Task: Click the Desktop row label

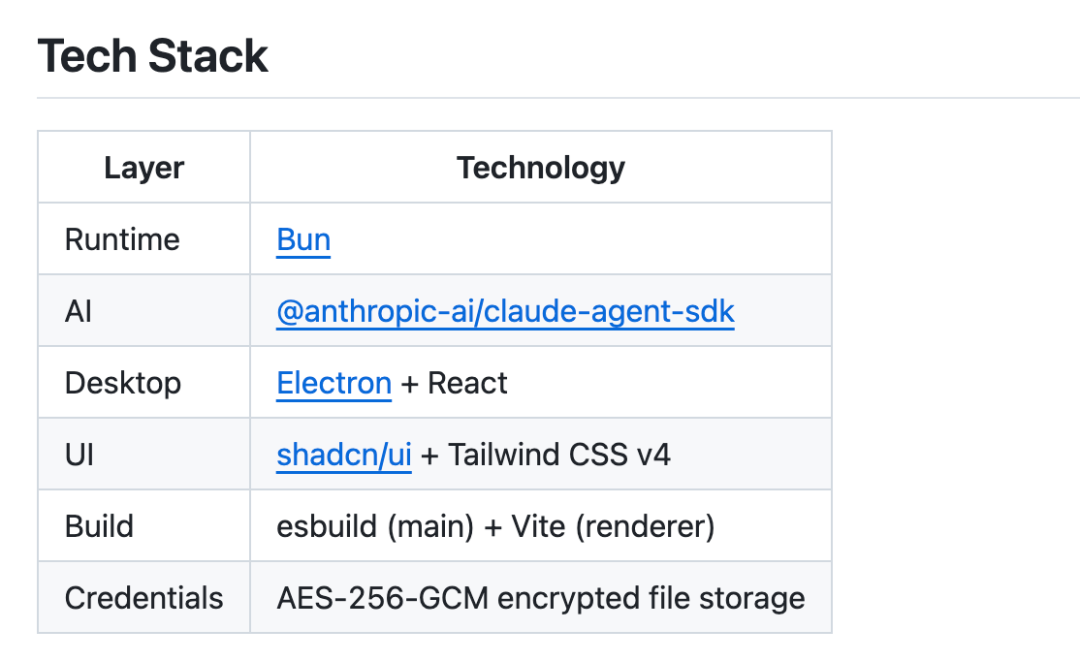Action: tap(123, 383)
